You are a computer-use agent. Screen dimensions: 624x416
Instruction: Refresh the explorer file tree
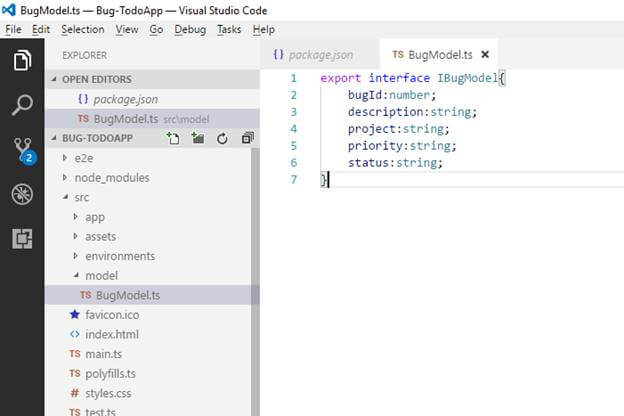222,138
